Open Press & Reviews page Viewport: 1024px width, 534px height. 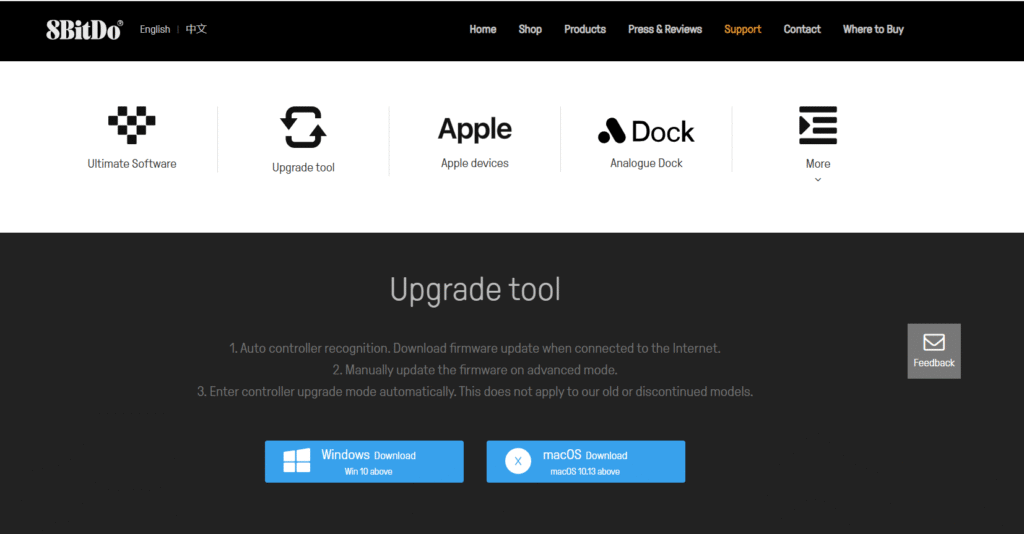(x=665, y=29)
